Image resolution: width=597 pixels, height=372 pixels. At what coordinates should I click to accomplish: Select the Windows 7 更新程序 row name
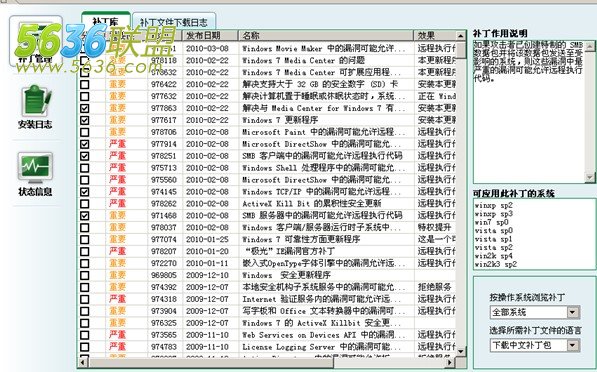(x=280, y=120)
